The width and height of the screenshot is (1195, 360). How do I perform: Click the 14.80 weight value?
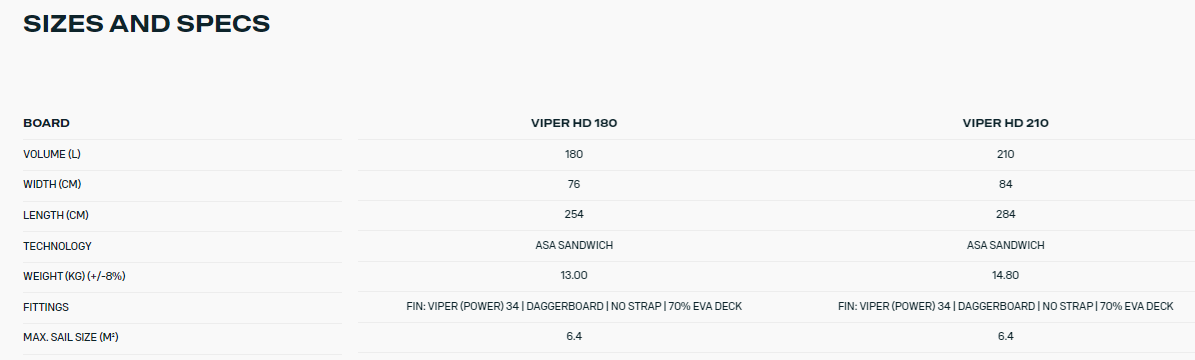(1005, 275)
